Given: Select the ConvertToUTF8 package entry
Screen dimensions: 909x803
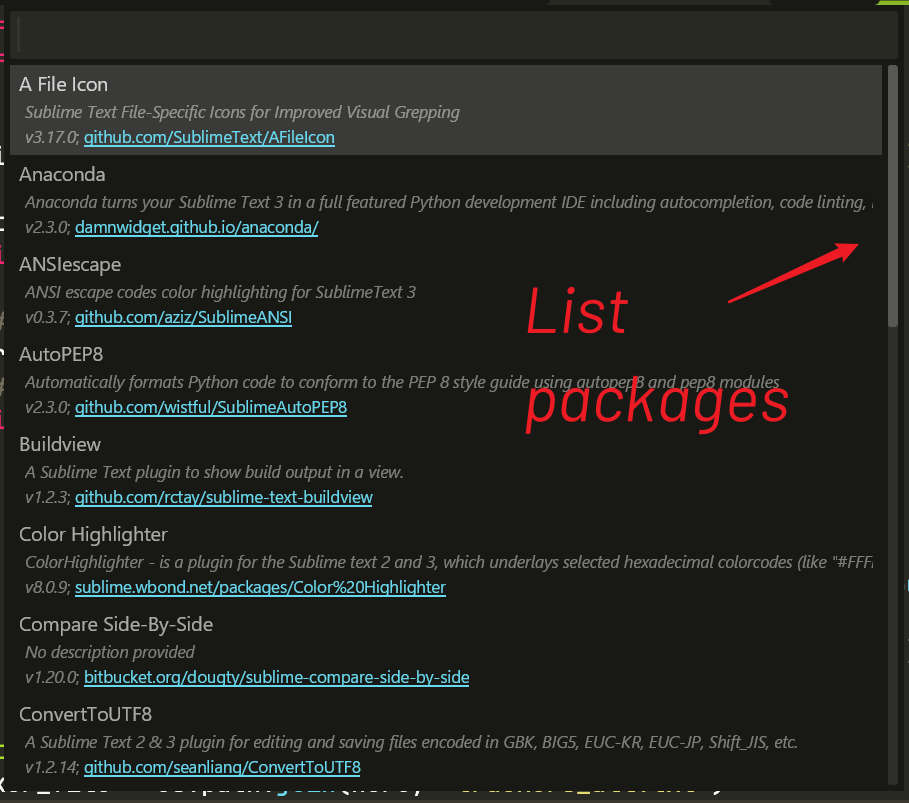Looking at the screenshot, I should 85,715.
